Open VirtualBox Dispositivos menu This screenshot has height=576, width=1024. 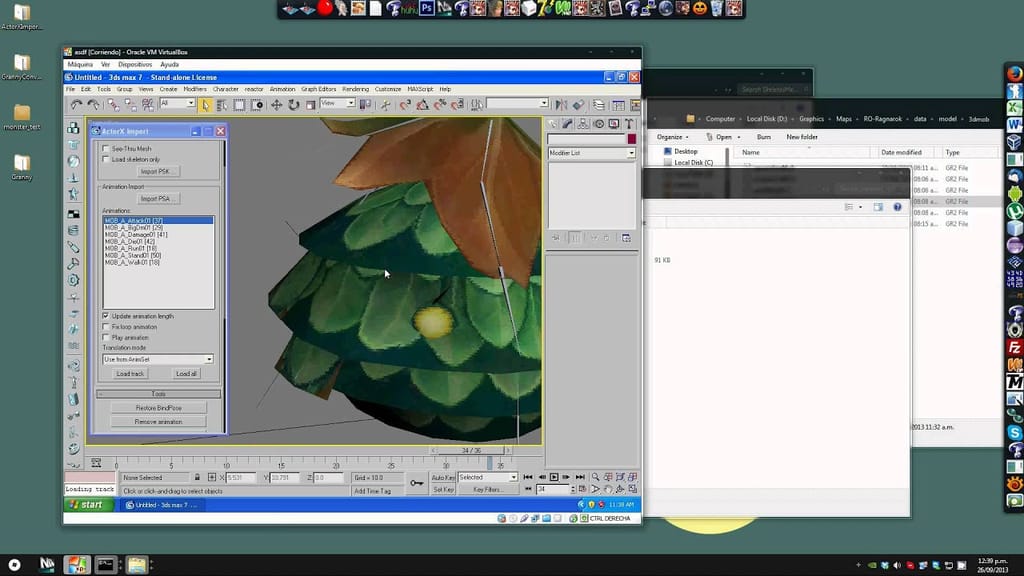click(135, 65)
